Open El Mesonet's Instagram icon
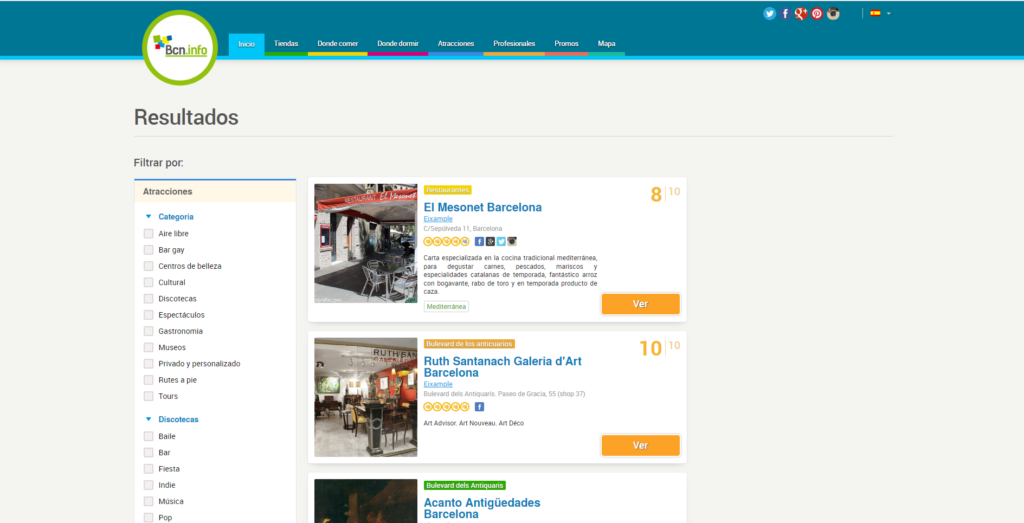1024x523 pixels. (x=512, y=242)
